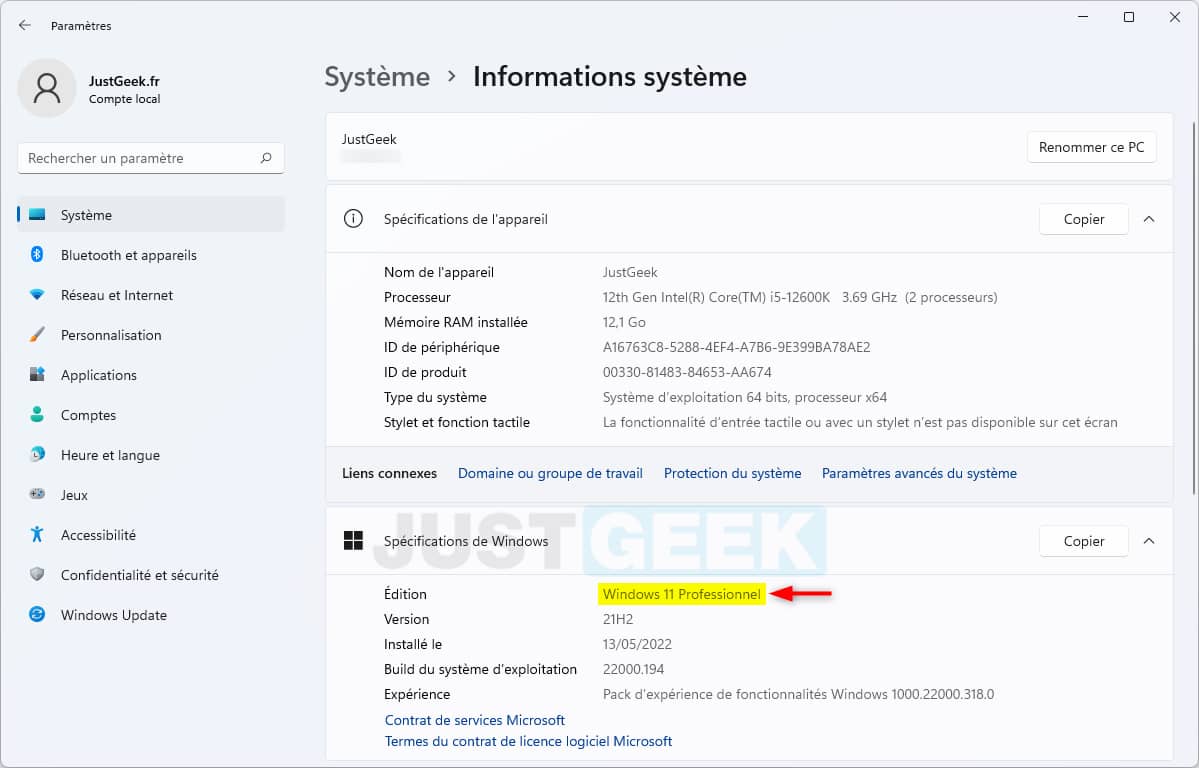Click the Bluetooth icon in sidebar
Screen dimensions: 1199x768
coord(37,255)
